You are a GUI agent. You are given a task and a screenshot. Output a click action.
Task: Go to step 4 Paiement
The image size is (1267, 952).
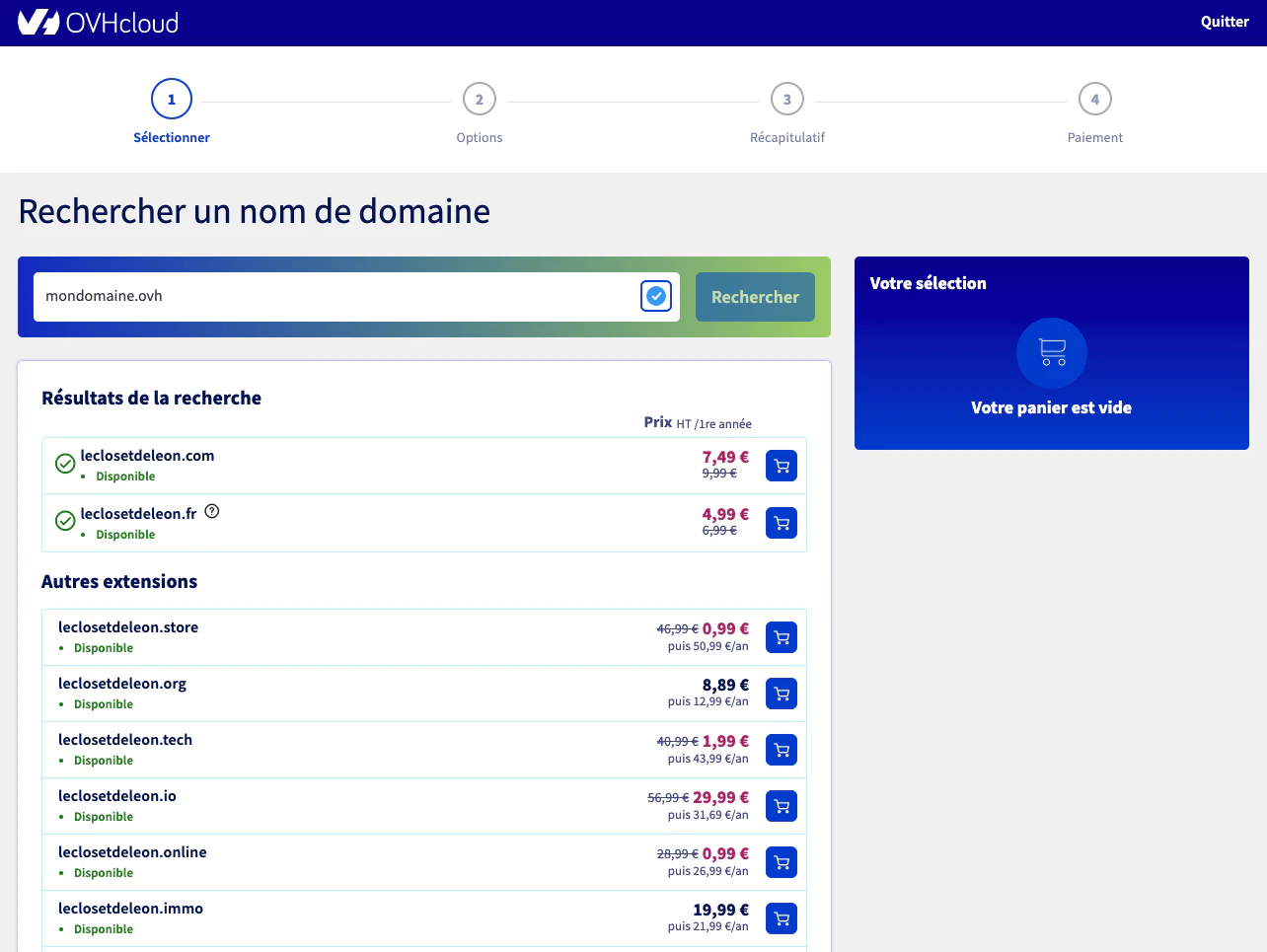tap(1095, 99)
